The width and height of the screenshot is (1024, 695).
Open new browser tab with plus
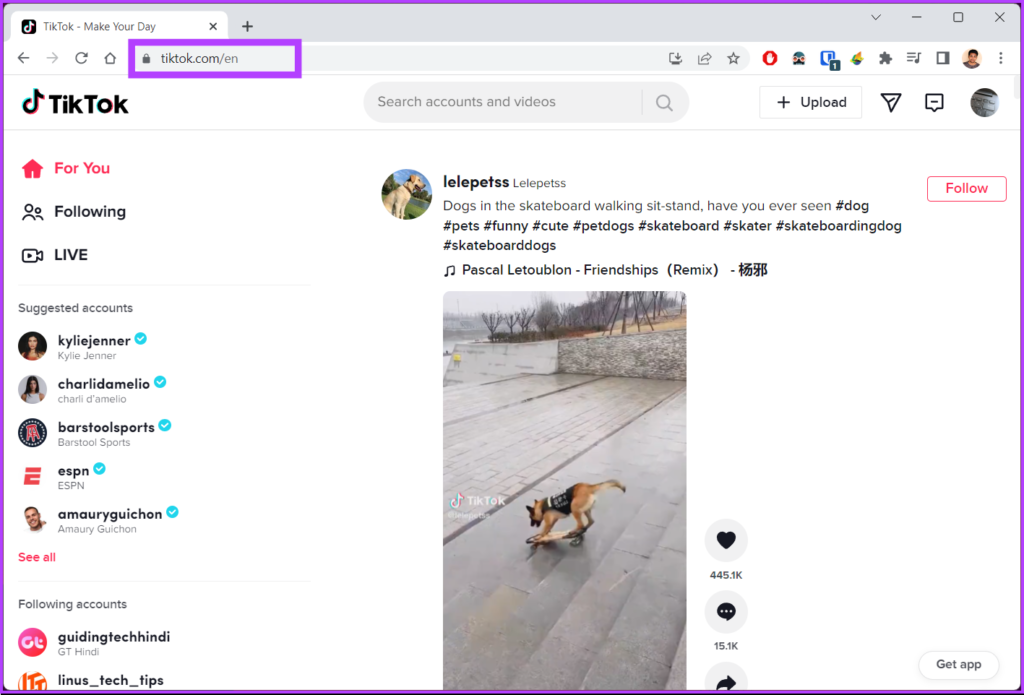(x=247, y=26)
